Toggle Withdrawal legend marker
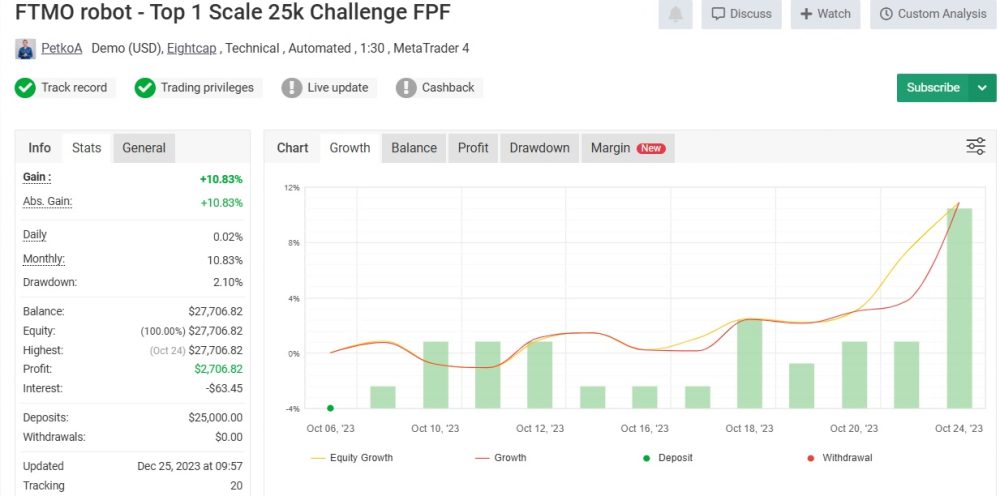The width and height of the screenshot is (1000, 496). 838,458
